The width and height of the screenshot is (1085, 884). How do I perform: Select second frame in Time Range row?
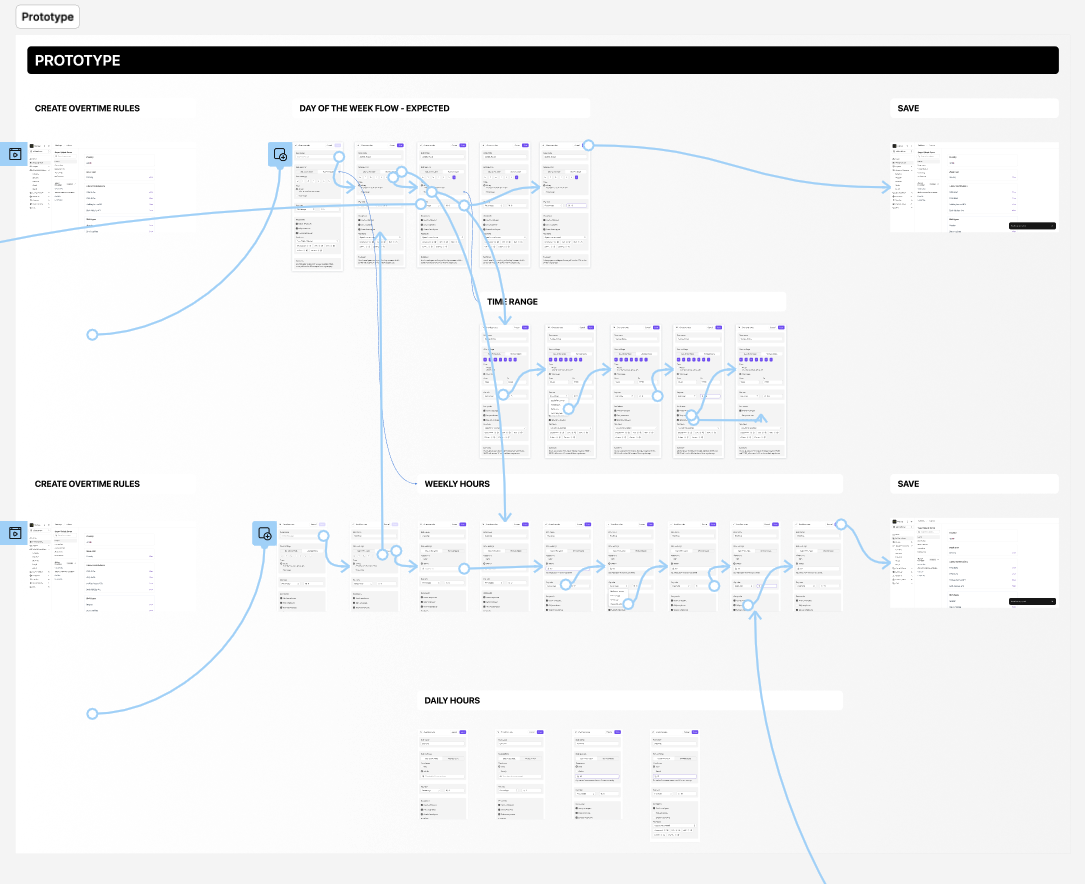(x=570, y=391)
